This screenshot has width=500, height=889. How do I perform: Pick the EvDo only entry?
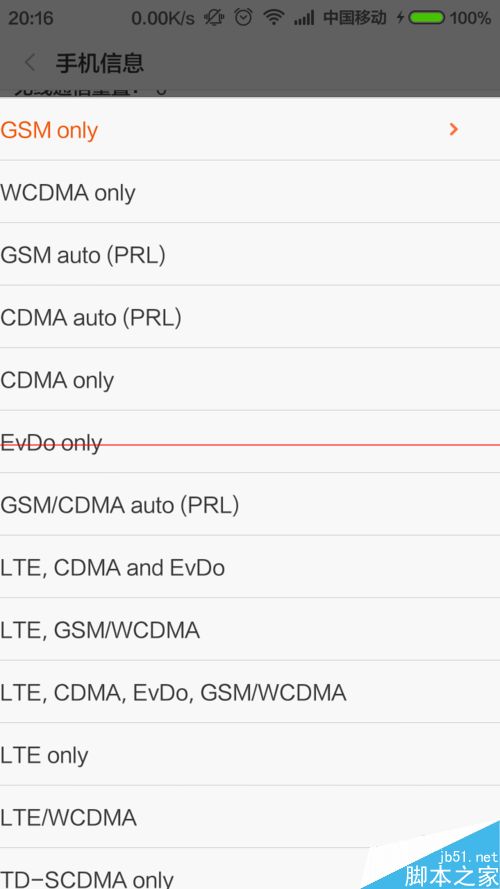pos(250,442)
